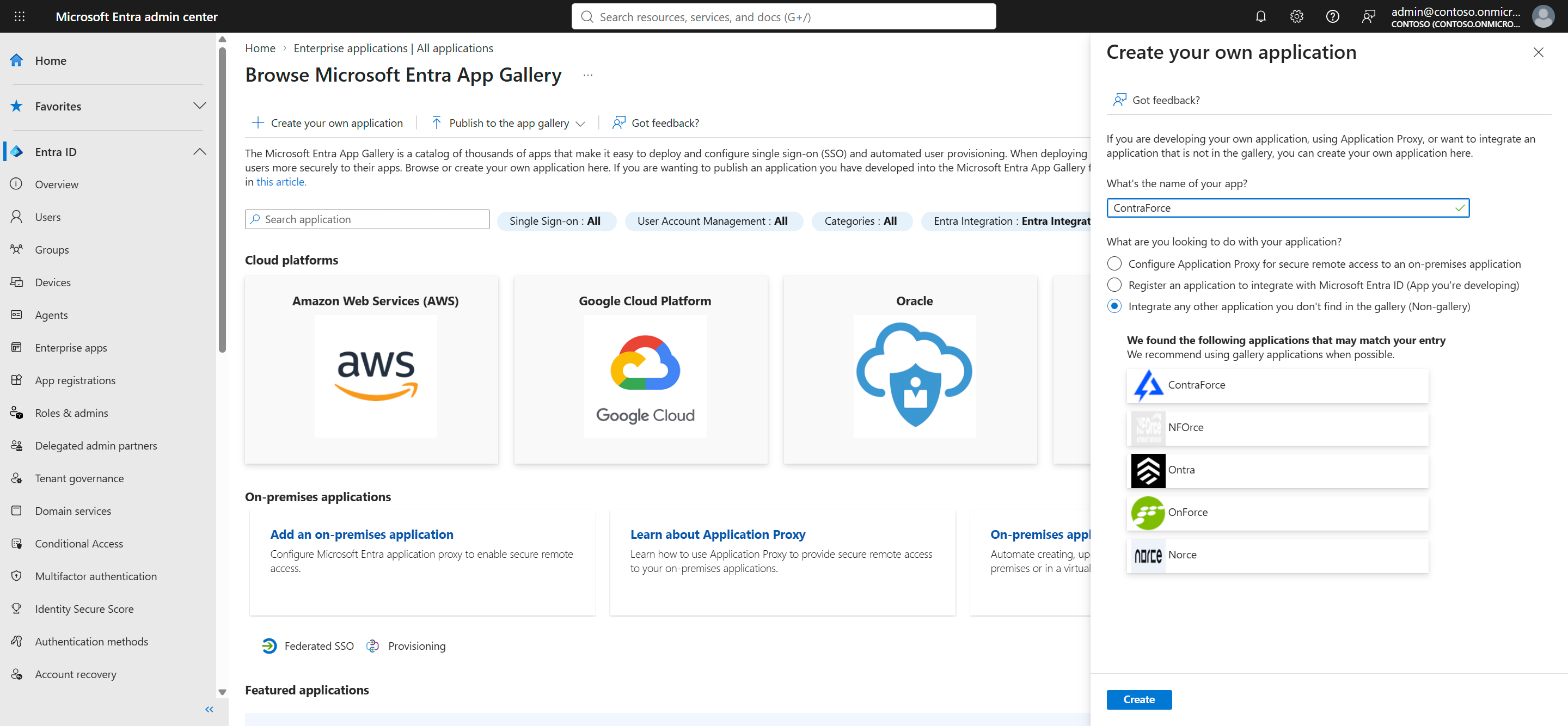Select Register an application radio option
1568x726 pixels.
pos(1115,285)
